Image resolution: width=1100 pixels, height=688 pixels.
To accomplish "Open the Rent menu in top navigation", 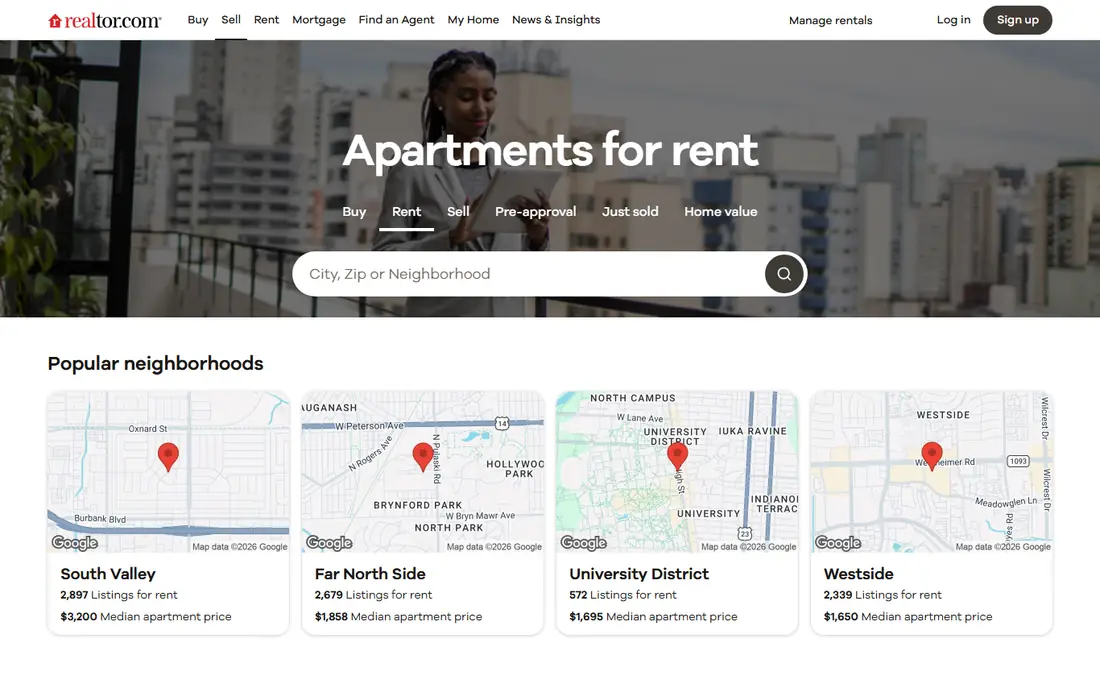I will pos(266,20).
